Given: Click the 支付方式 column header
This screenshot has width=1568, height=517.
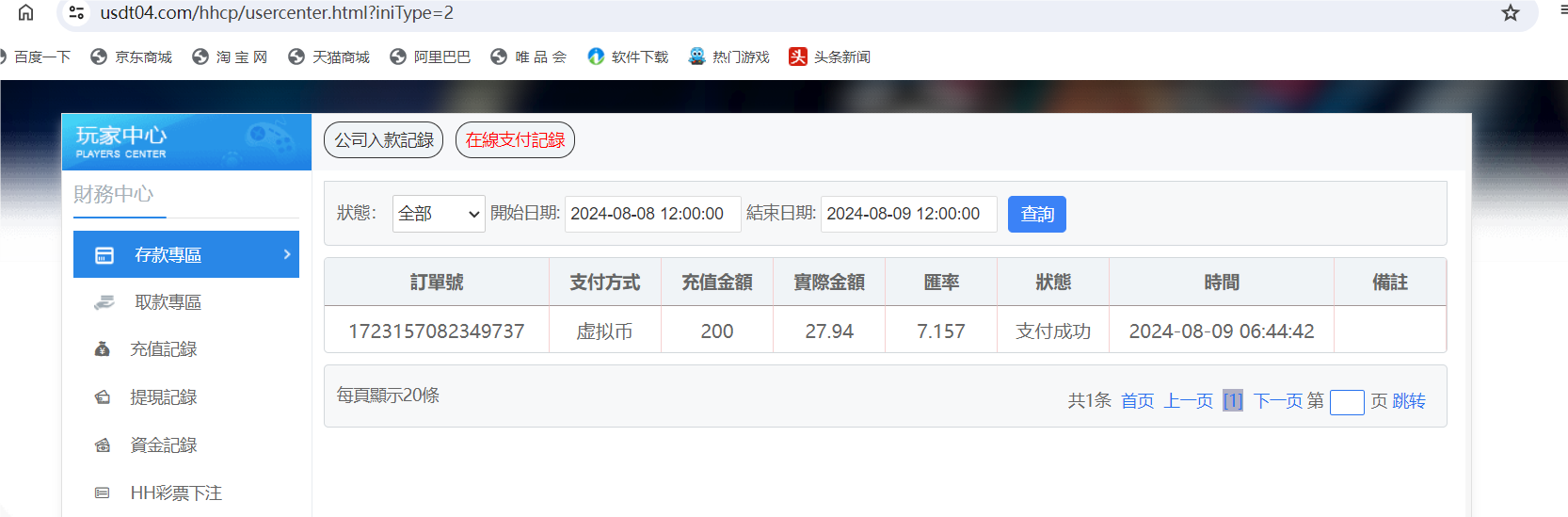Looking at the screenshot, I should (604, 283).
